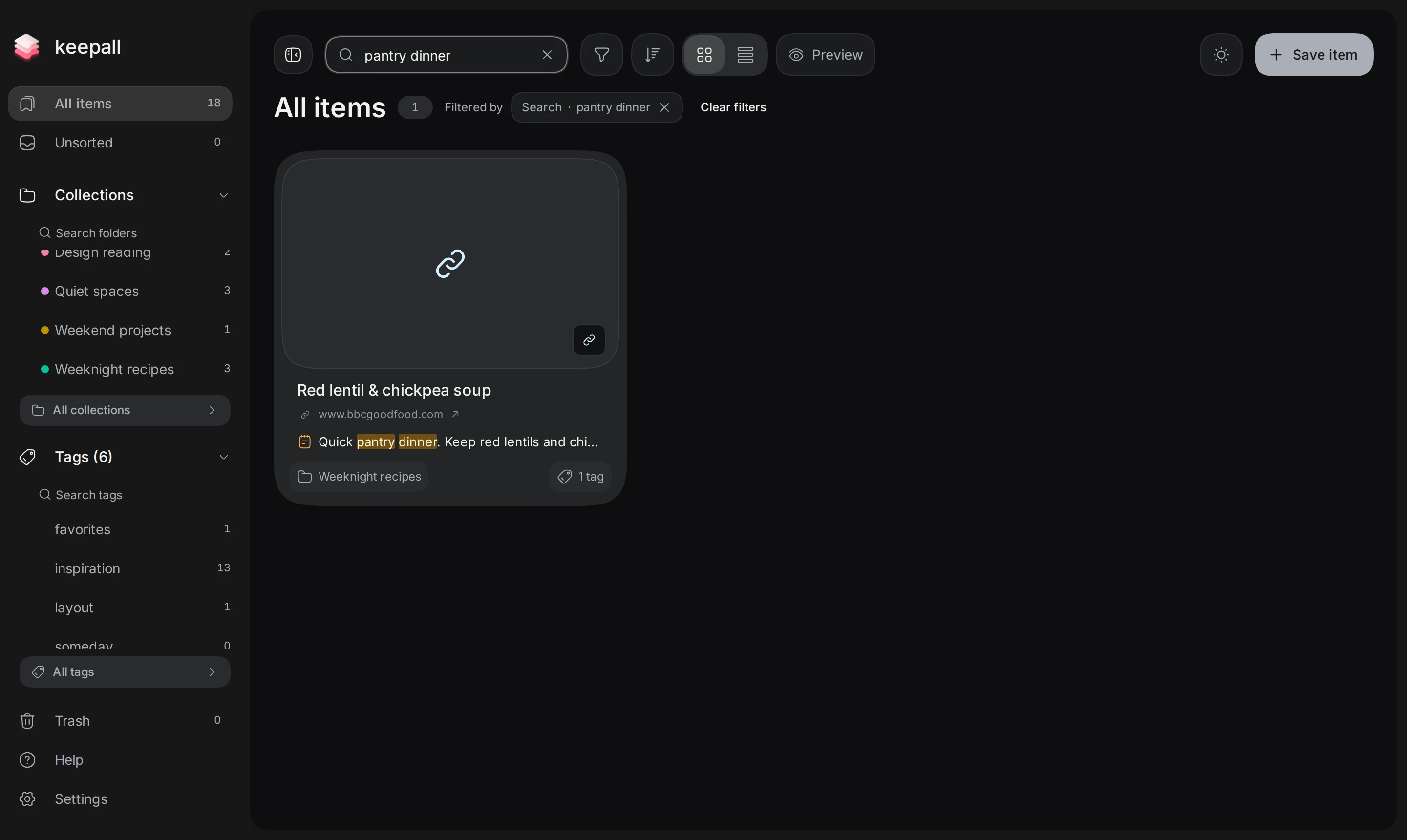
Task: Collapse the Collections section chevron
Action: pyautogui.click(x=224, y=195)
